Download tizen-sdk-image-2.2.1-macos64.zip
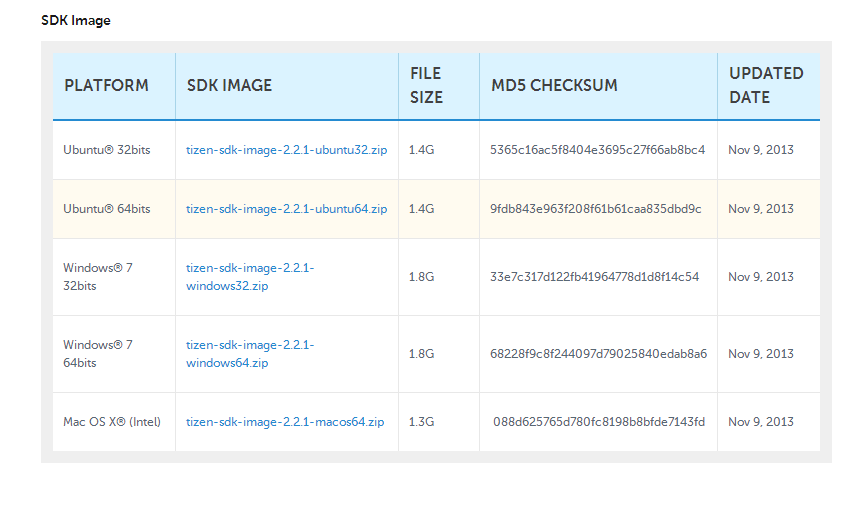This screenshot has height=508, width=857. pos(285,422)
